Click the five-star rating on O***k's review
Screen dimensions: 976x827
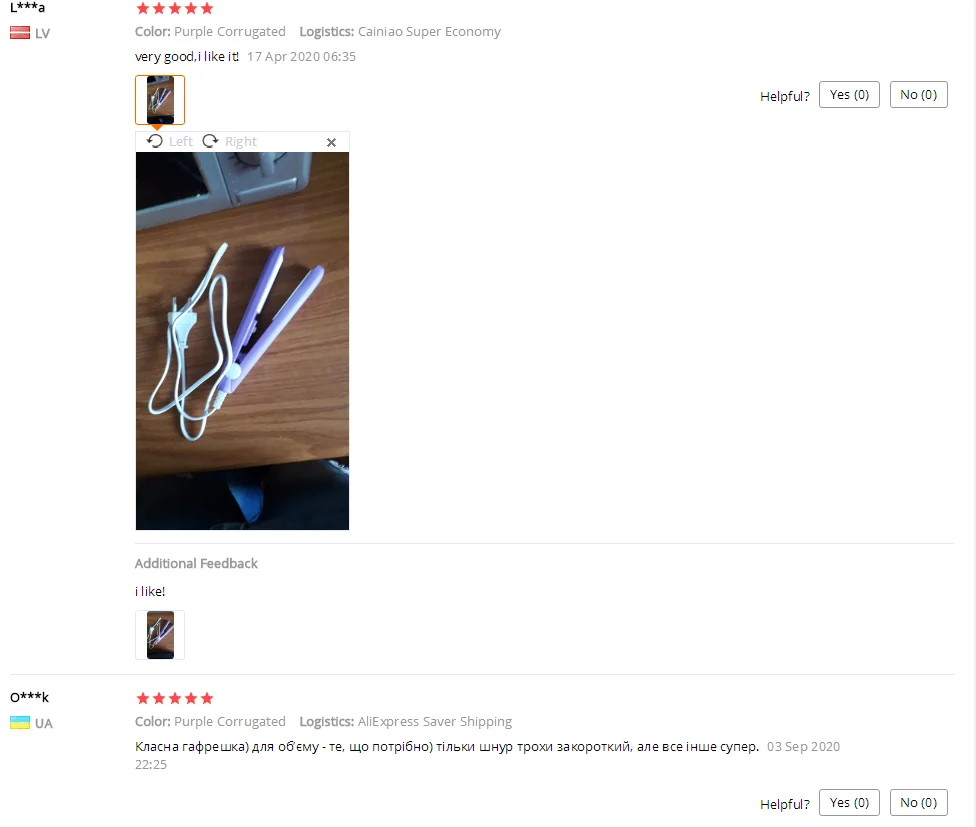(175, 698)
